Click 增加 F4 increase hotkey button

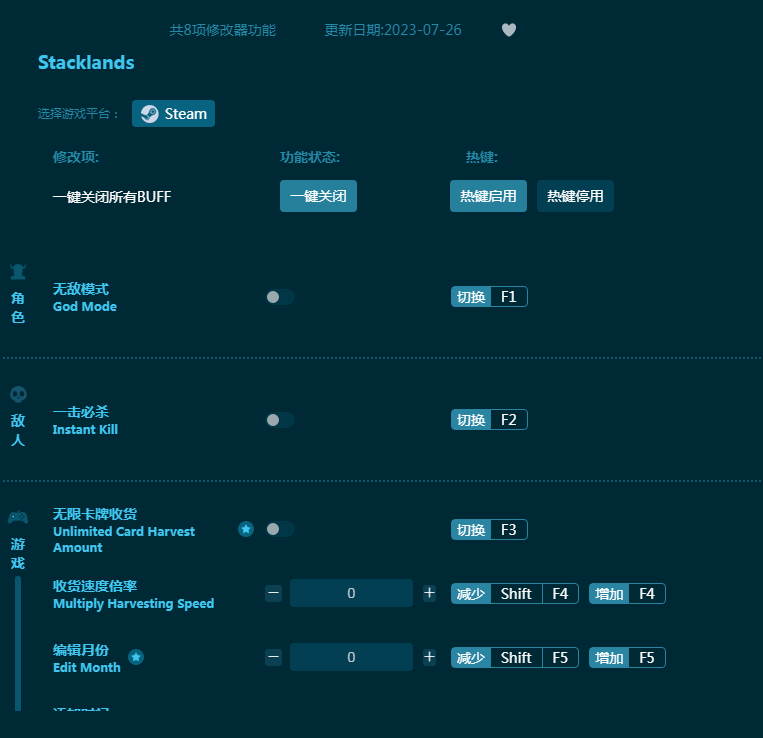[x=627, y=594]
